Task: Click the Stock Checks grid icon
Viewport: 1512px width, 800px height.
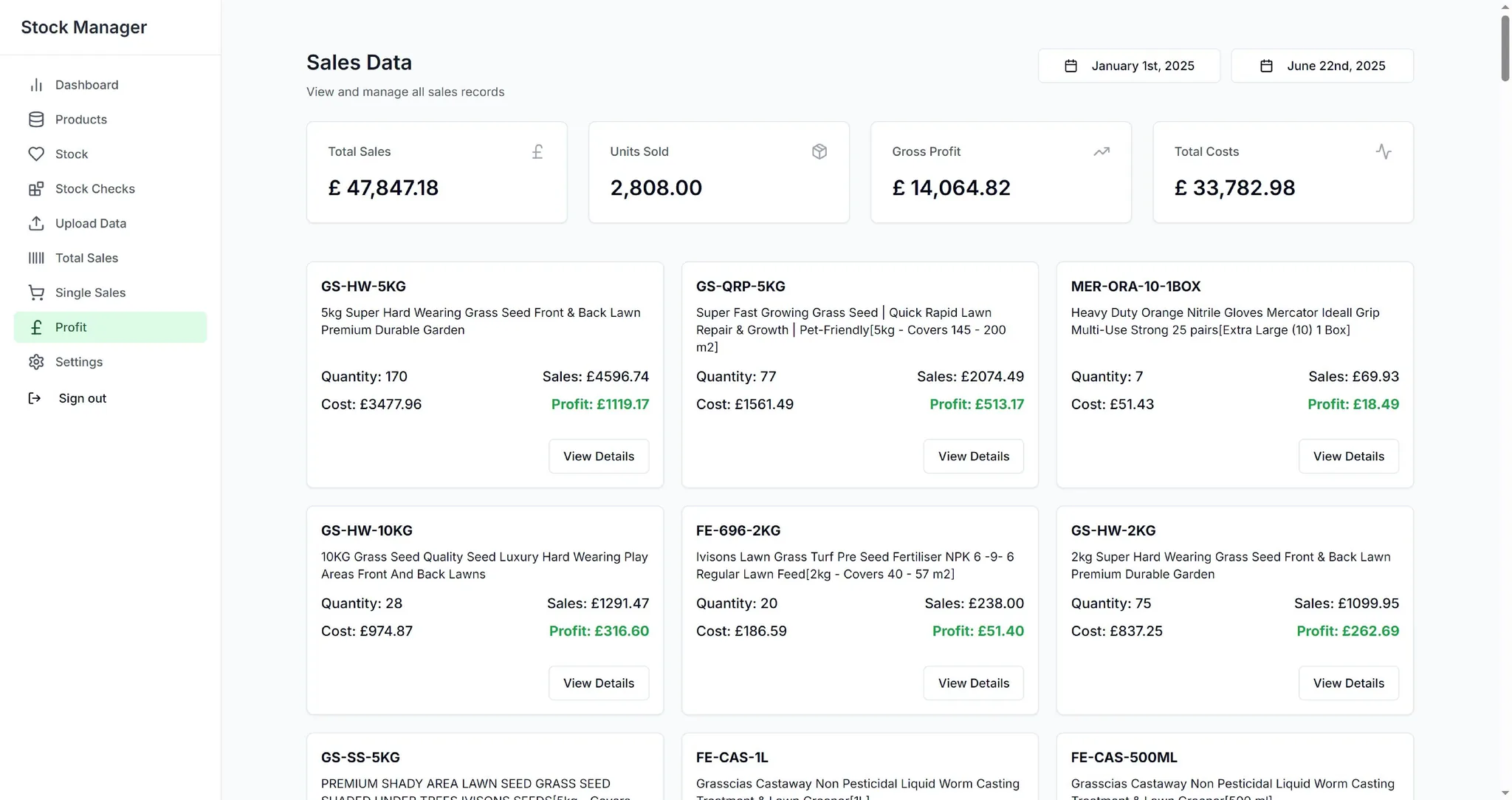Action: 36,189
